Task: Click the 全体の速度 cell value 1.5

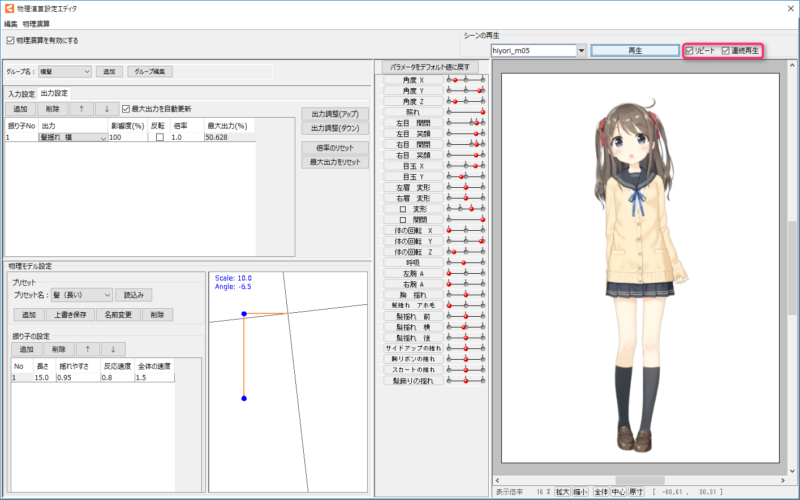Action: pyautogui.click(x=155, y=378)
